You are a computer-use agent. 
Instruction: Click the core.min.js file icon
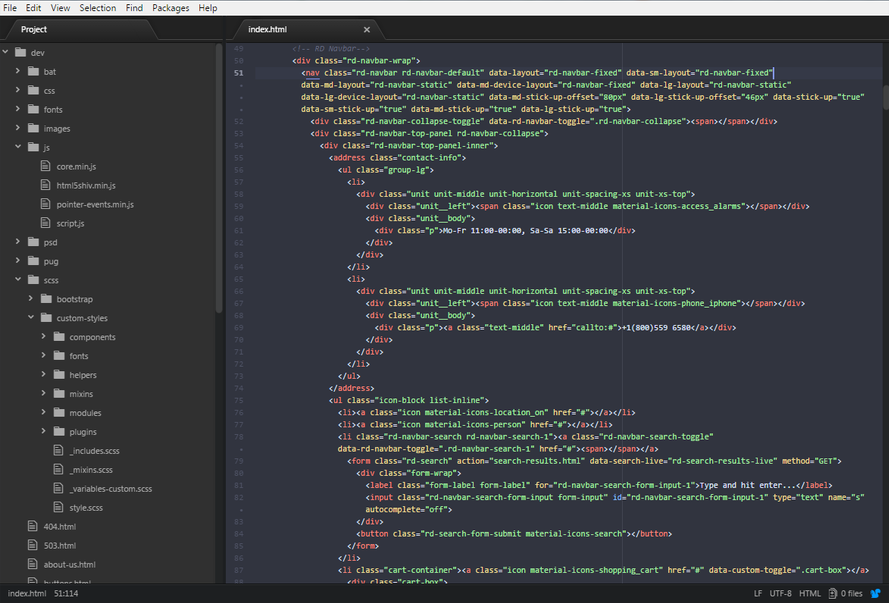(46, 166)
